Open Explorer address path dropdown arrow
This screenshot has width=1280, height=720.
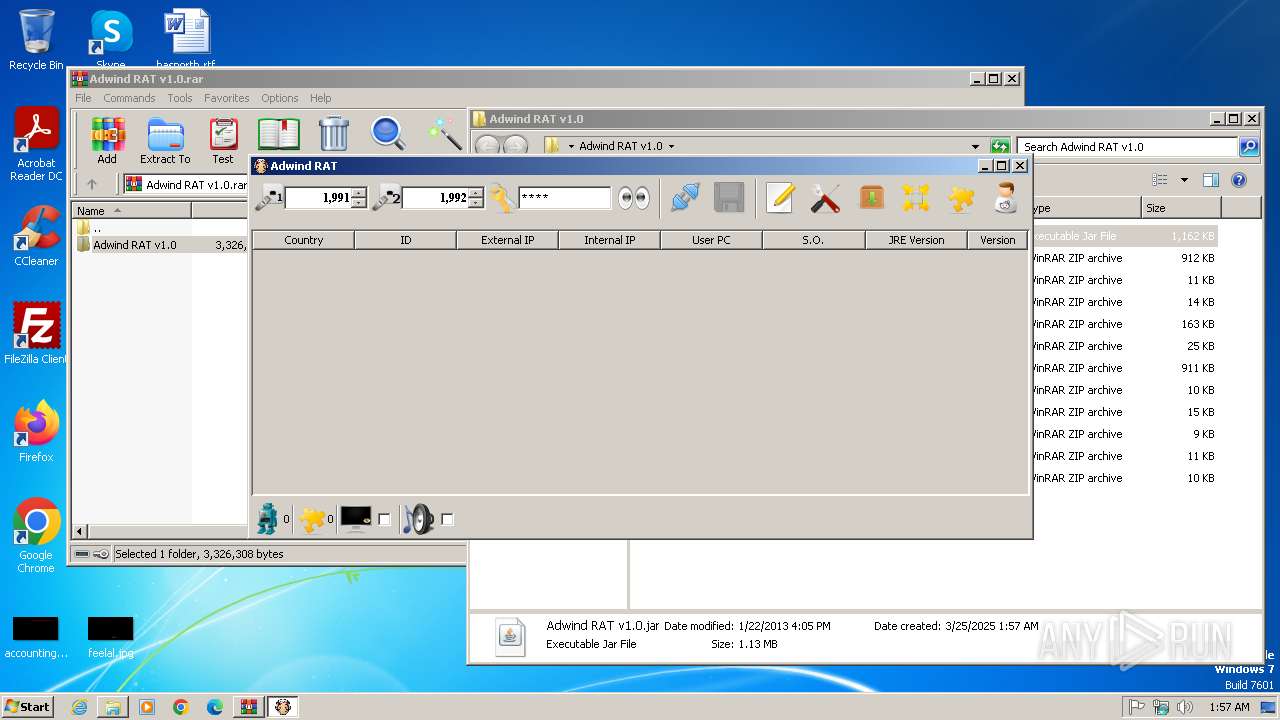coord(975,147)
